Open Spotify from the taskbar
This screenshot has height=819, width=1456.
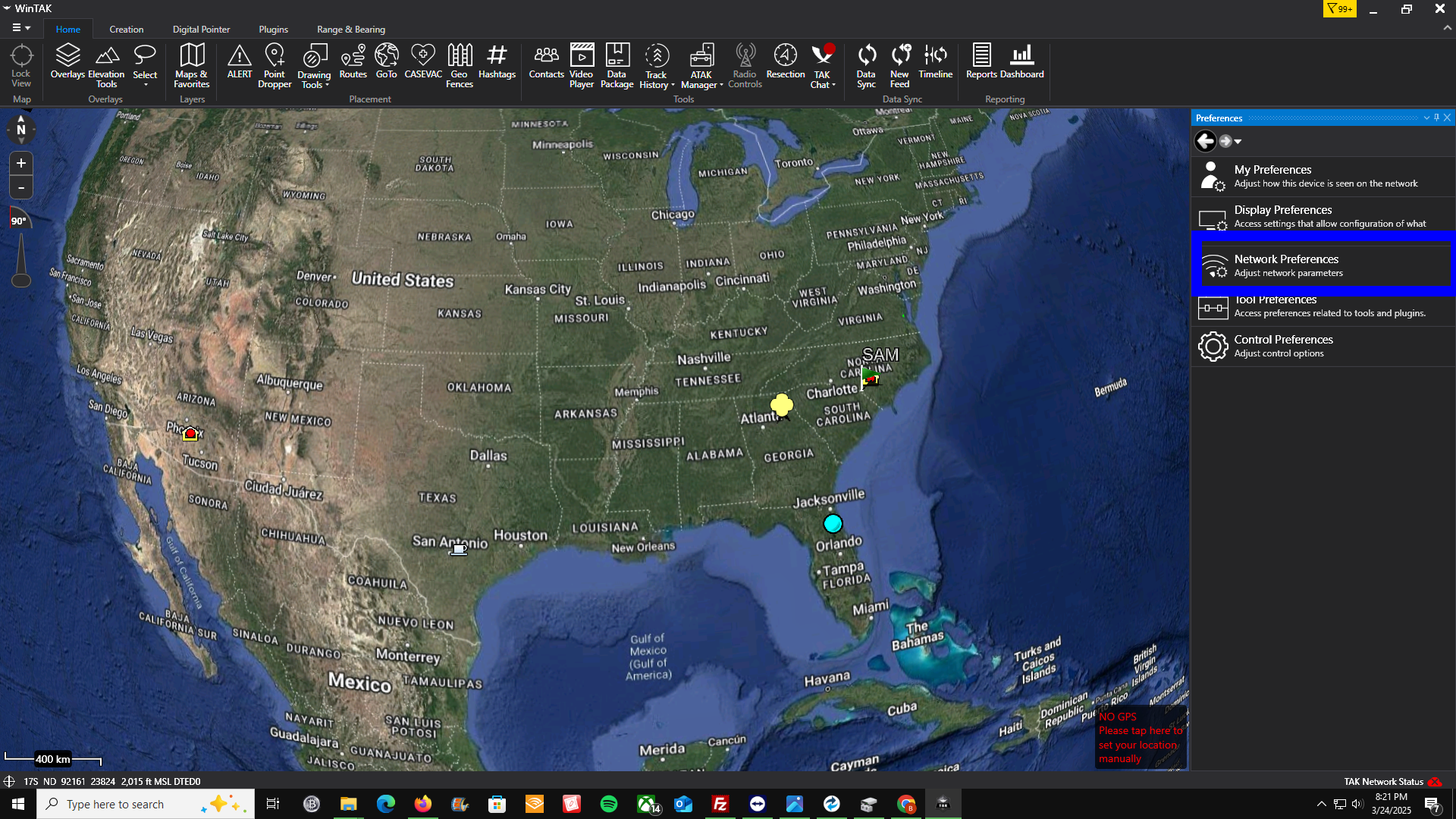pyautogui.click(x=608, y=804)
